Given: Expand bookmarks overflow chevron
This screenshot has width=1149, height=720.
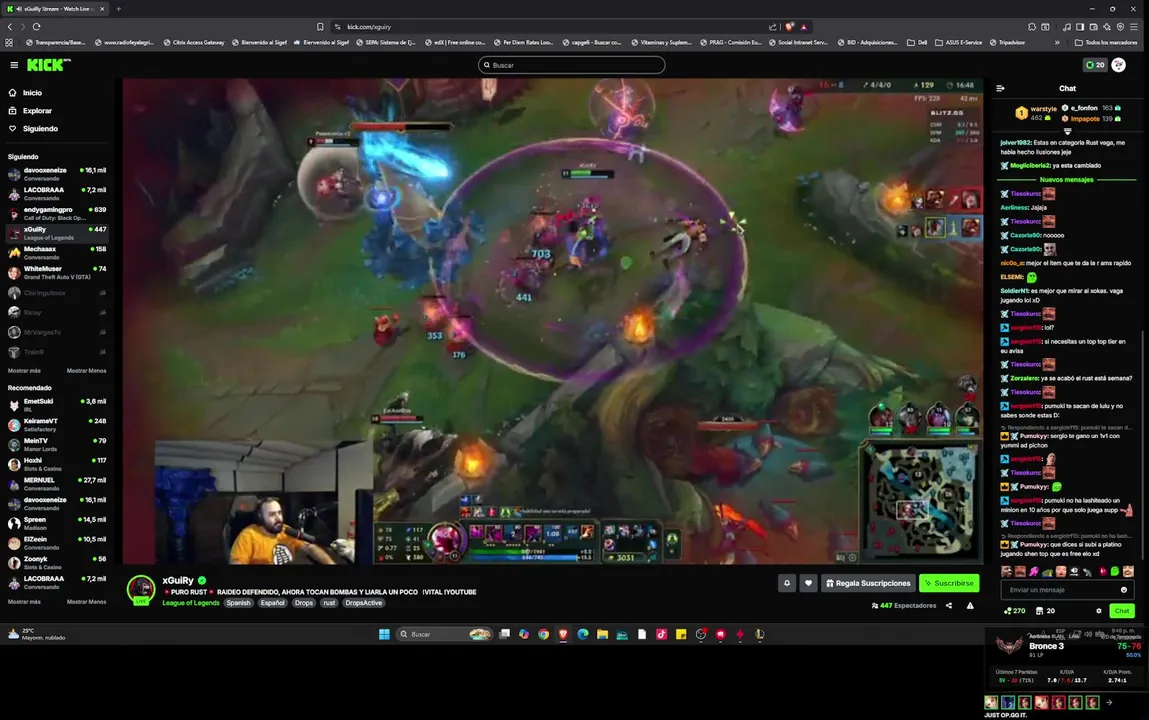Looking at the screenshot, I should pos(1057,42).
